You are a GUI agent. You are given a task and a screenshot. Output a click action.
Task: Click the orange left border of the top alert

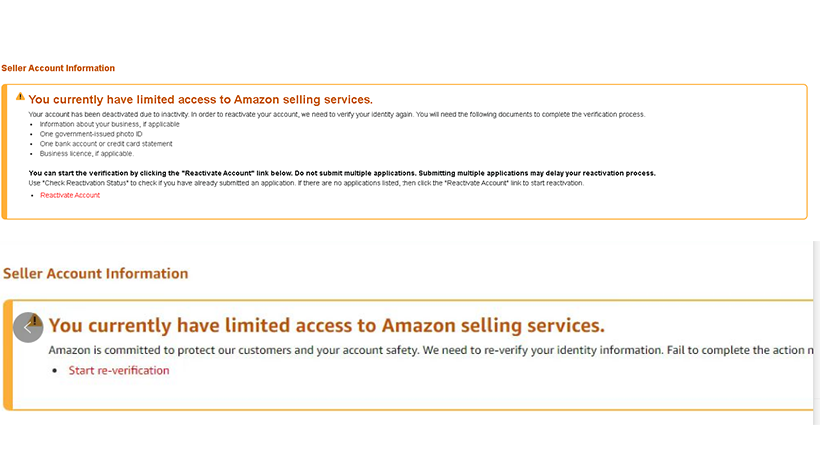[x=4, y=152]
